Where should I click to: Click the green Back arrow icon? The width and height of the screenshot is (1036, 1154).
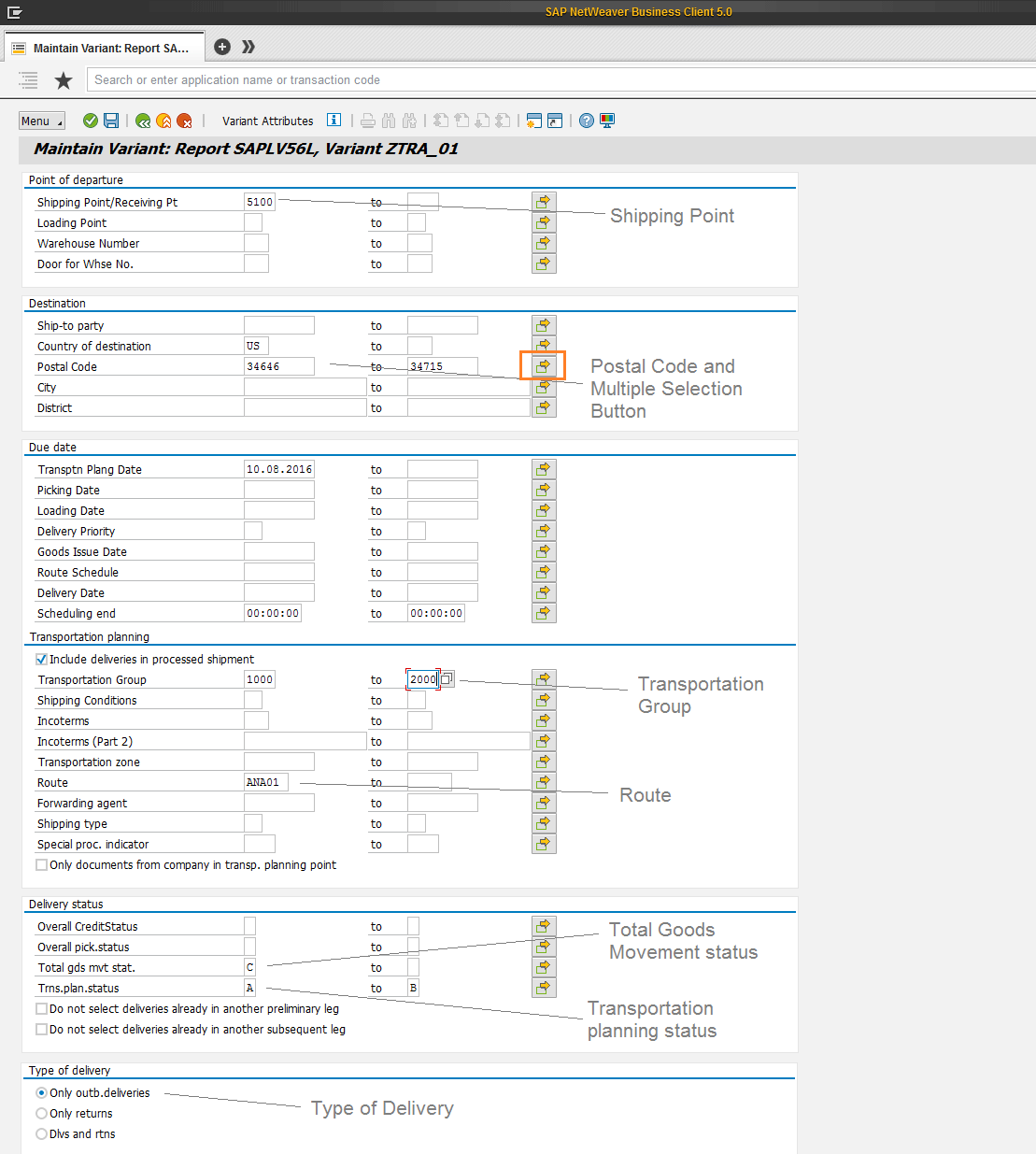coord(143,121)
